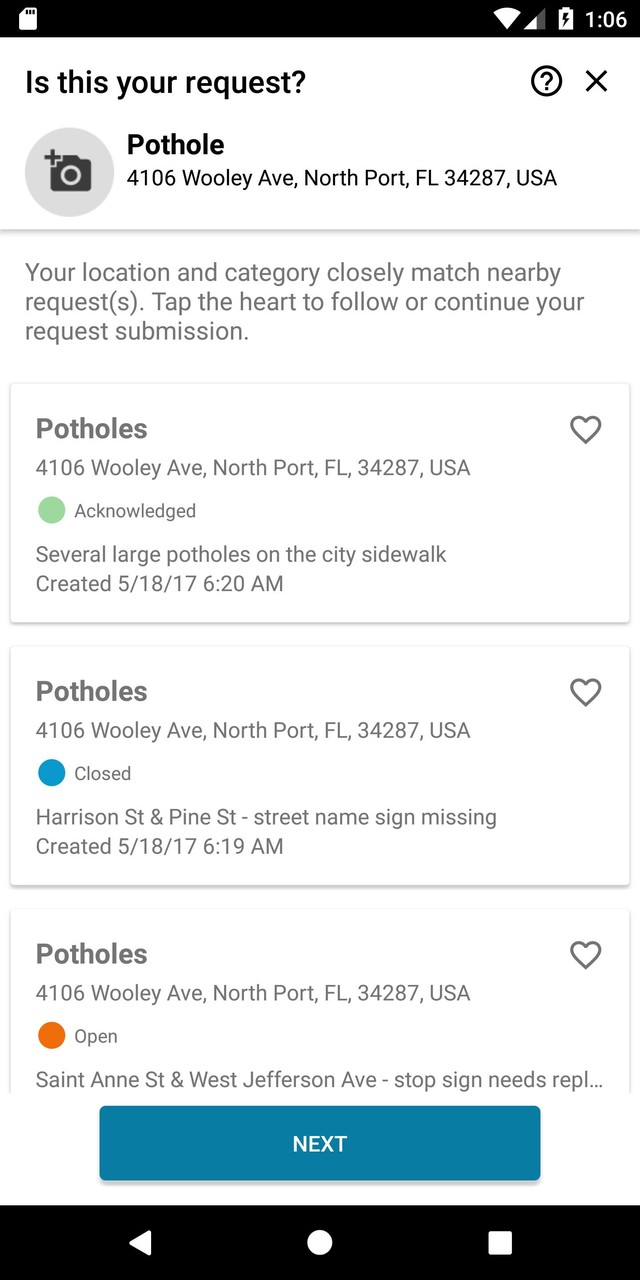Open the sidewalk potholes request card

[x=300, y=554]
